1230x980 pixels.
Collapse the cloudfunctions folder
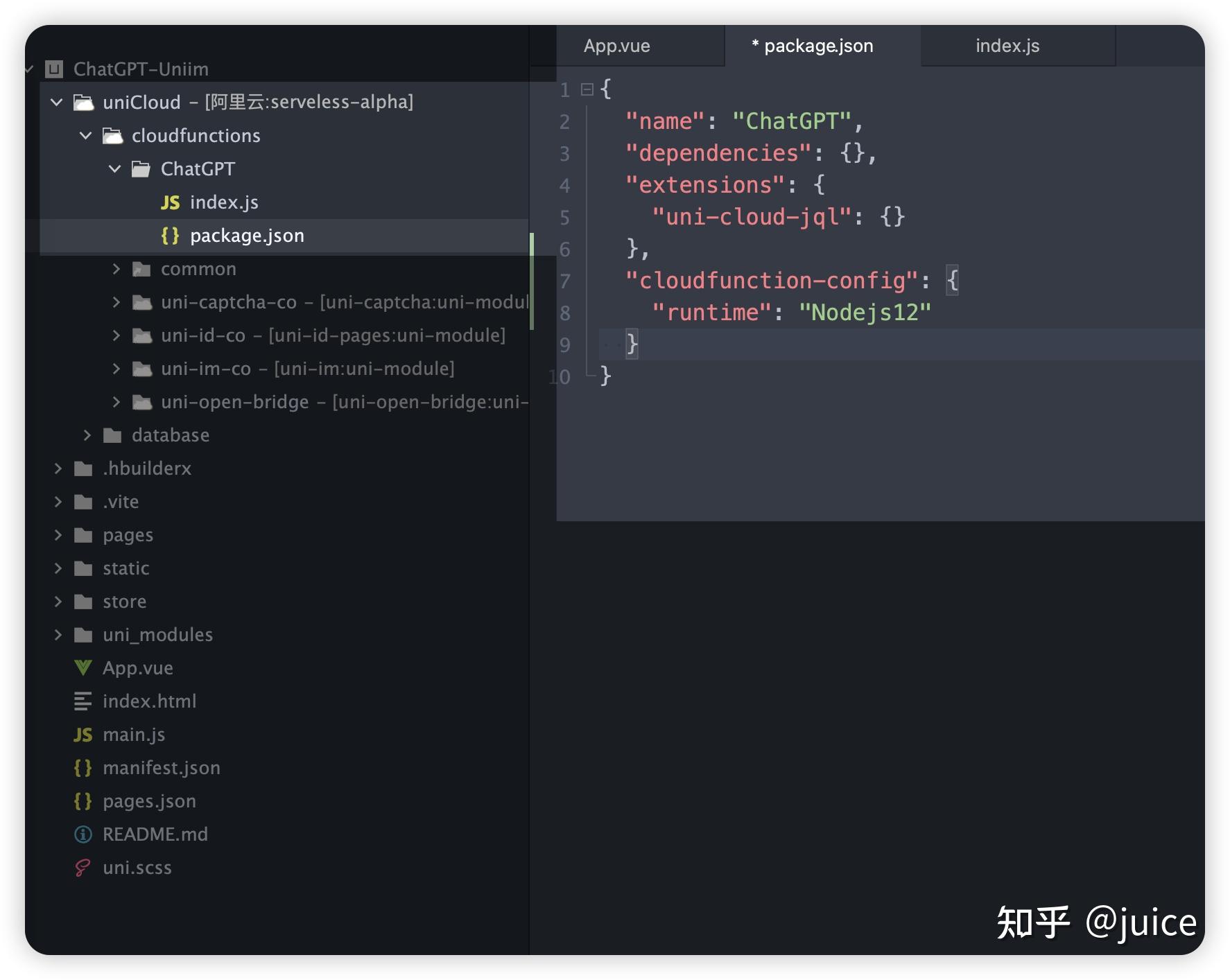tap(85, 135)
